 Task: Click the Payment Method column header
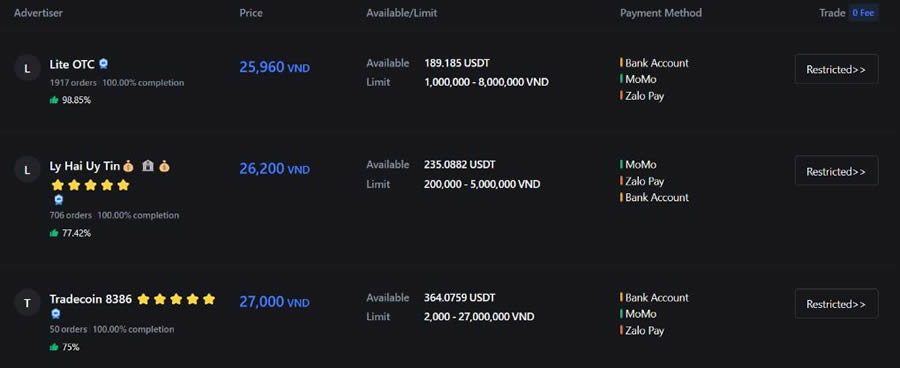pos(661,13)
